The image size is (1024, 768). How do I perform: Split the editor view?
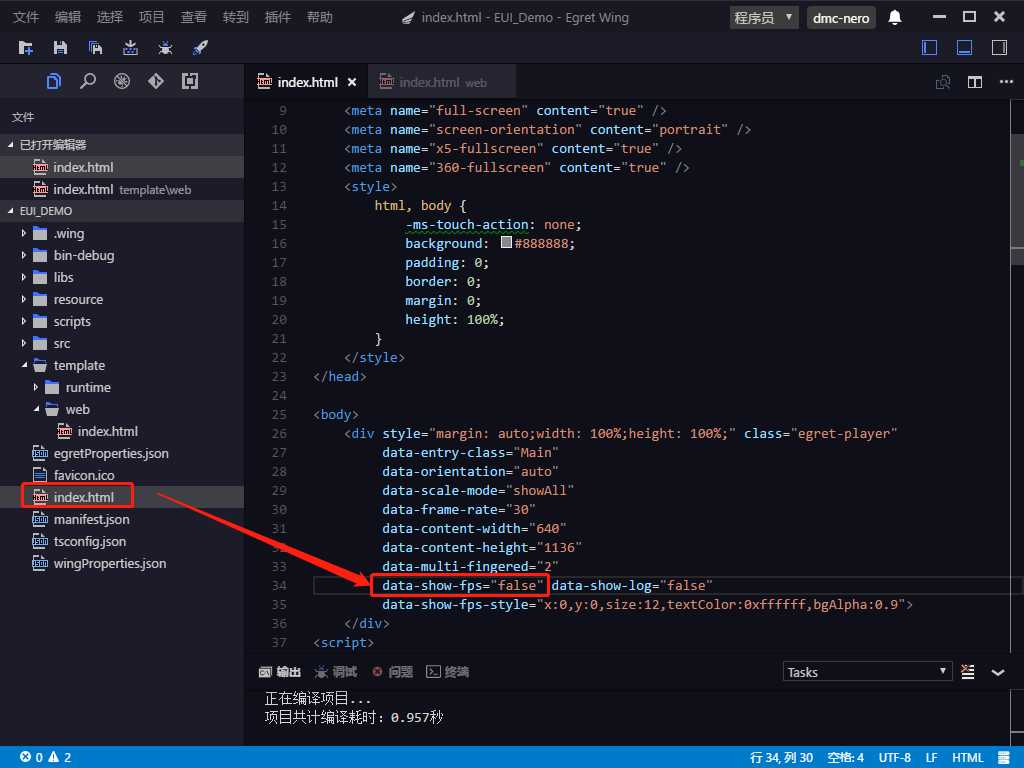[975, 82]
